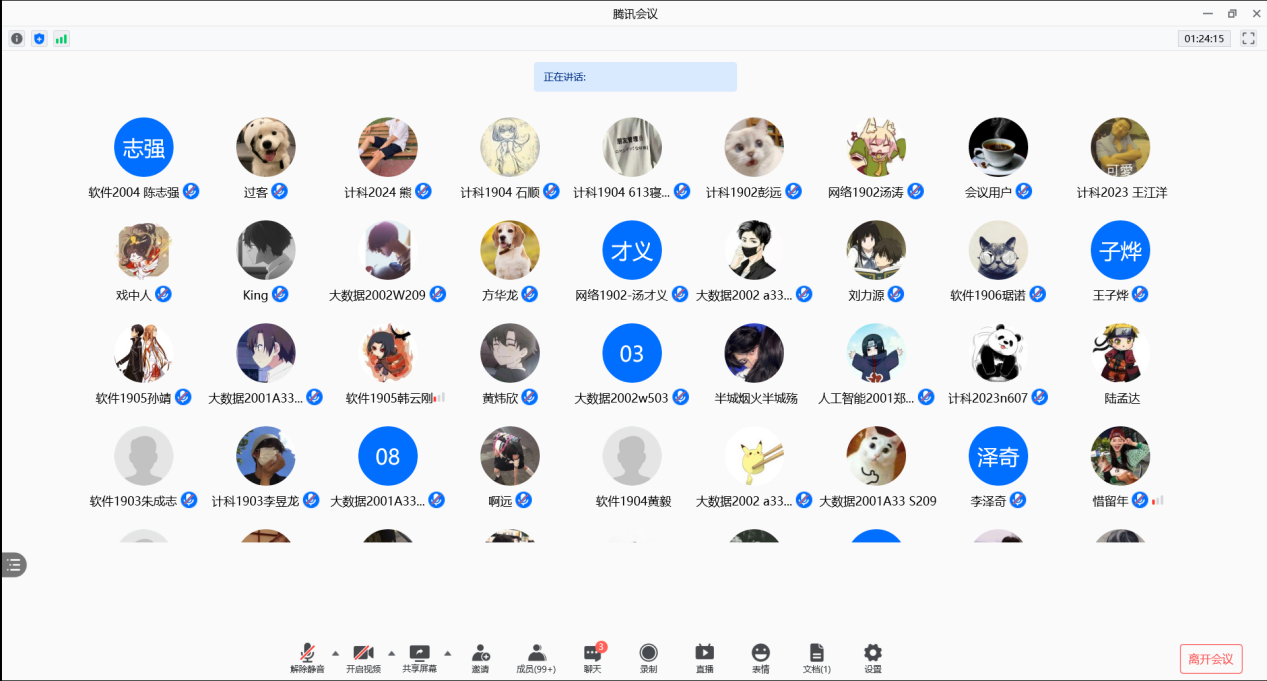1267x681 pixels.
Task: Open meeting security via the shield icon
Action: (x=39, y=38)
